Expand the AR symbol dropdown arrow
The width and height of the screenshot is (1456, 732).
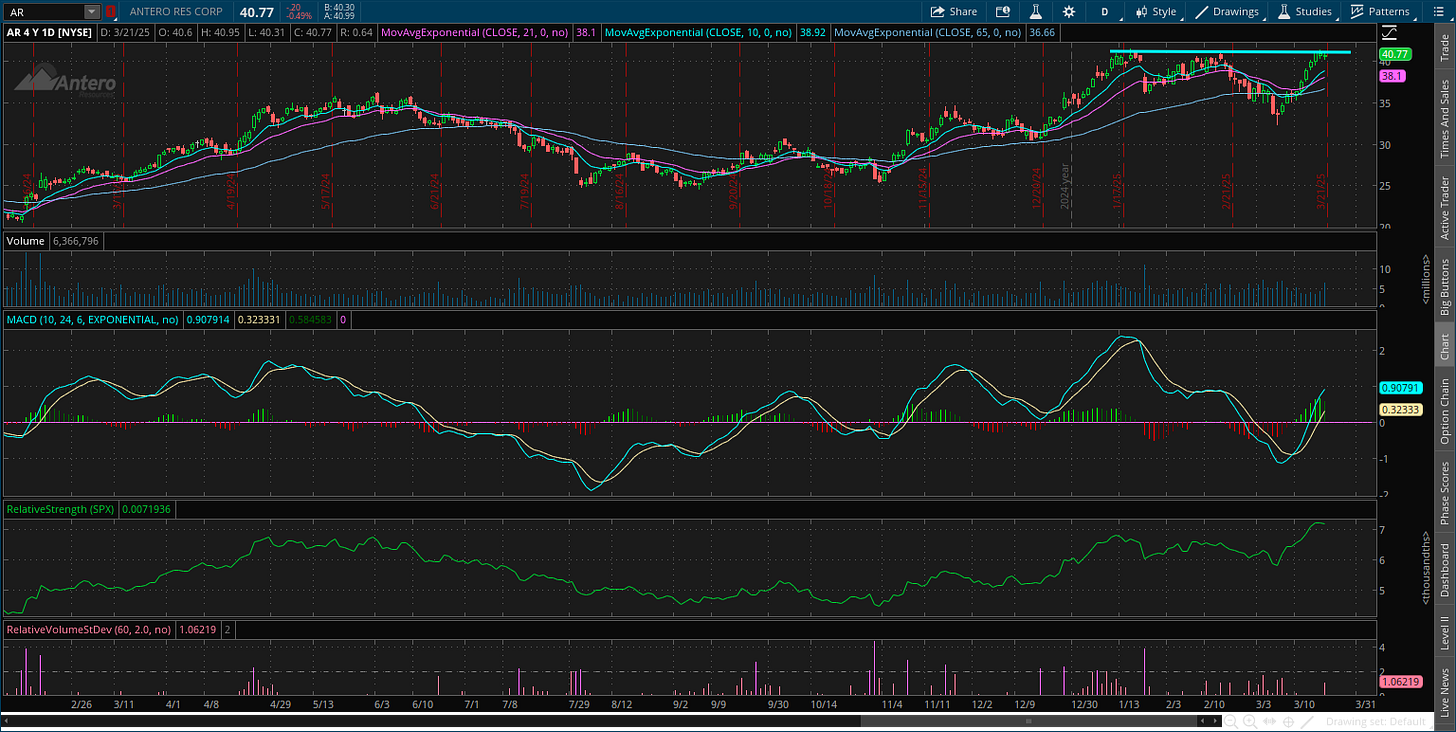point(92,12)
